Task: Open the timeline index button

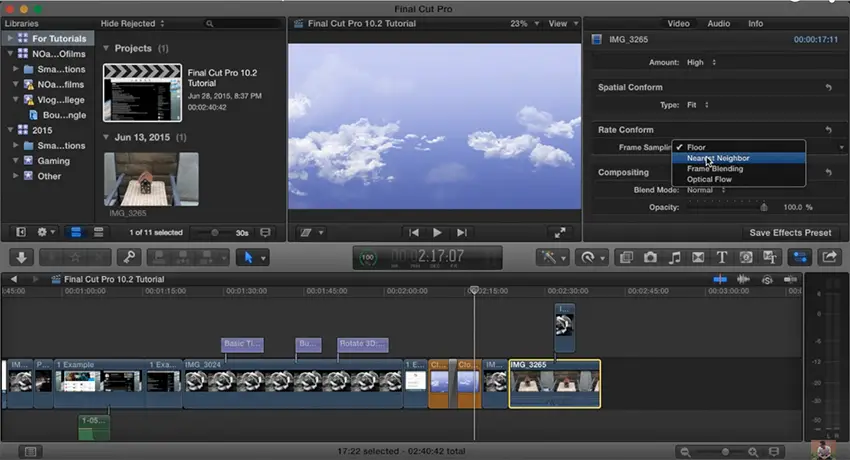Action: coord(30,451)
